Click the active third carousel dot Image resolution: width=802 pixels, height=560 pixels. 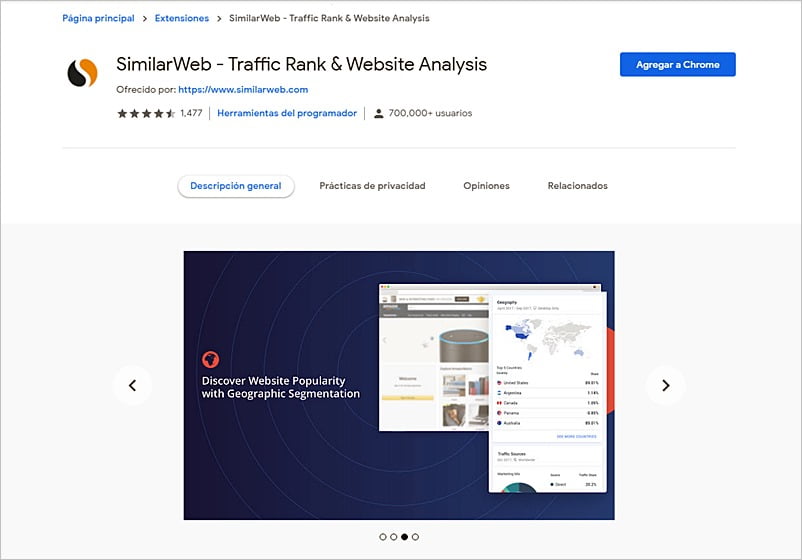[405, 537]
